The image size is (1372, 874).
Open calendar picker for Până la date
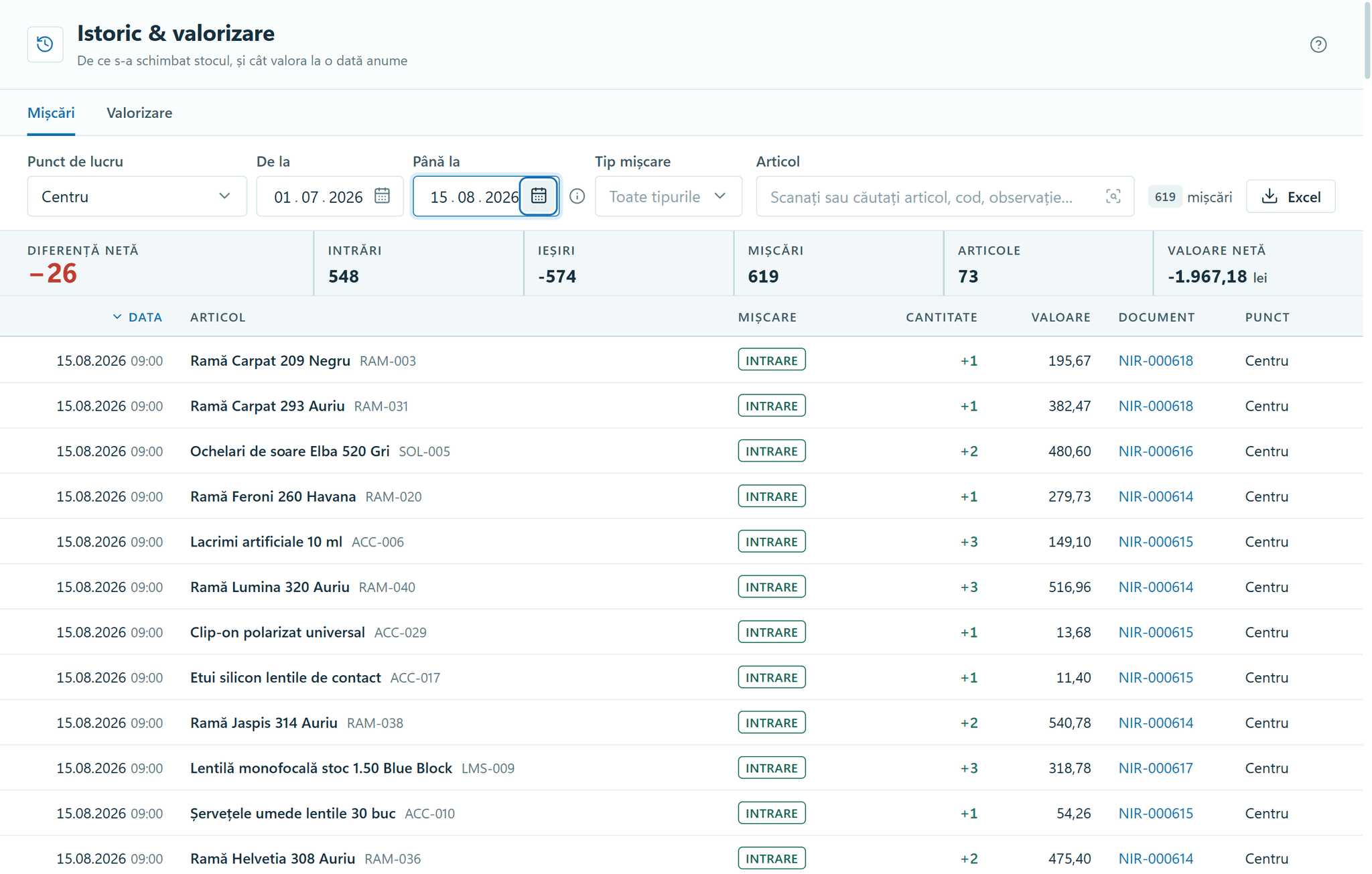[539, 196]
